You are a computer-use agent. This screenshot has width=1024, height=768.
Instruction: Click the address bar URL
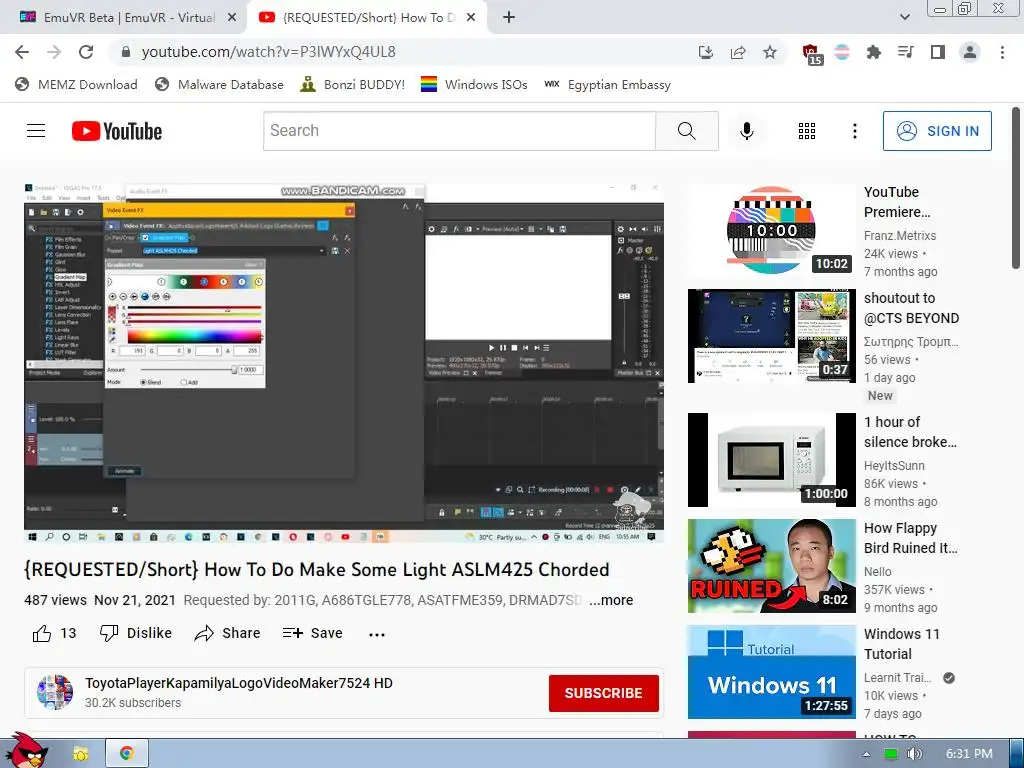click(x=268, y=52)
